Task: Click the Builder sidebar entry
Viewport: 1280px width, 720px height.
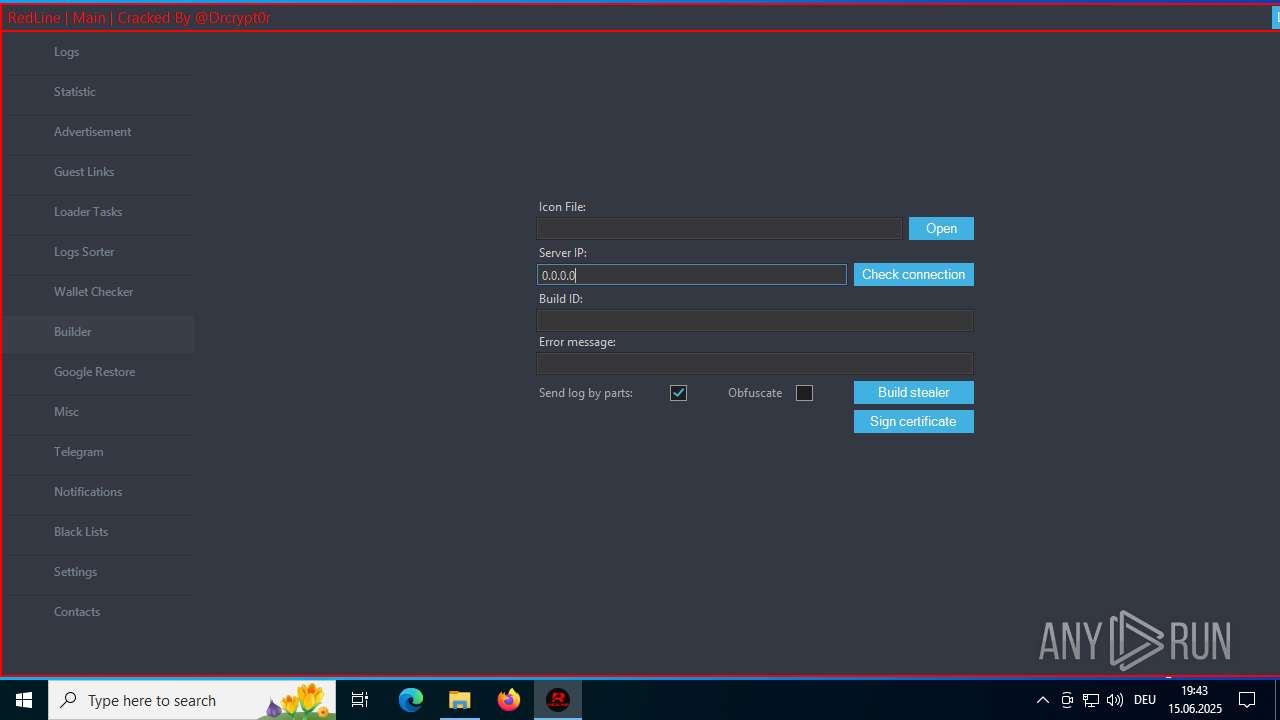Action: (98, 332)
